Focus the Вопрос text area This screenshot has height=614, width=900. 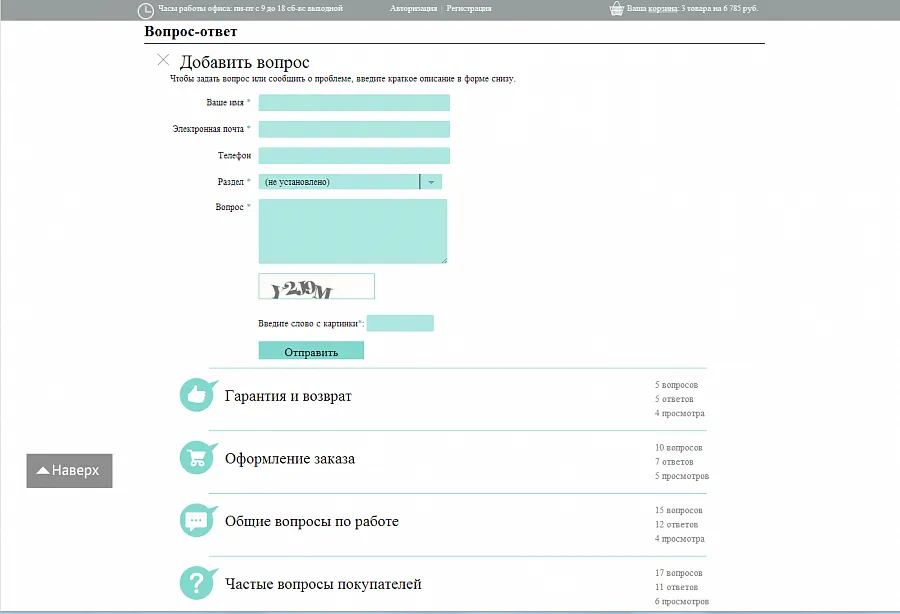pos(353,231)
